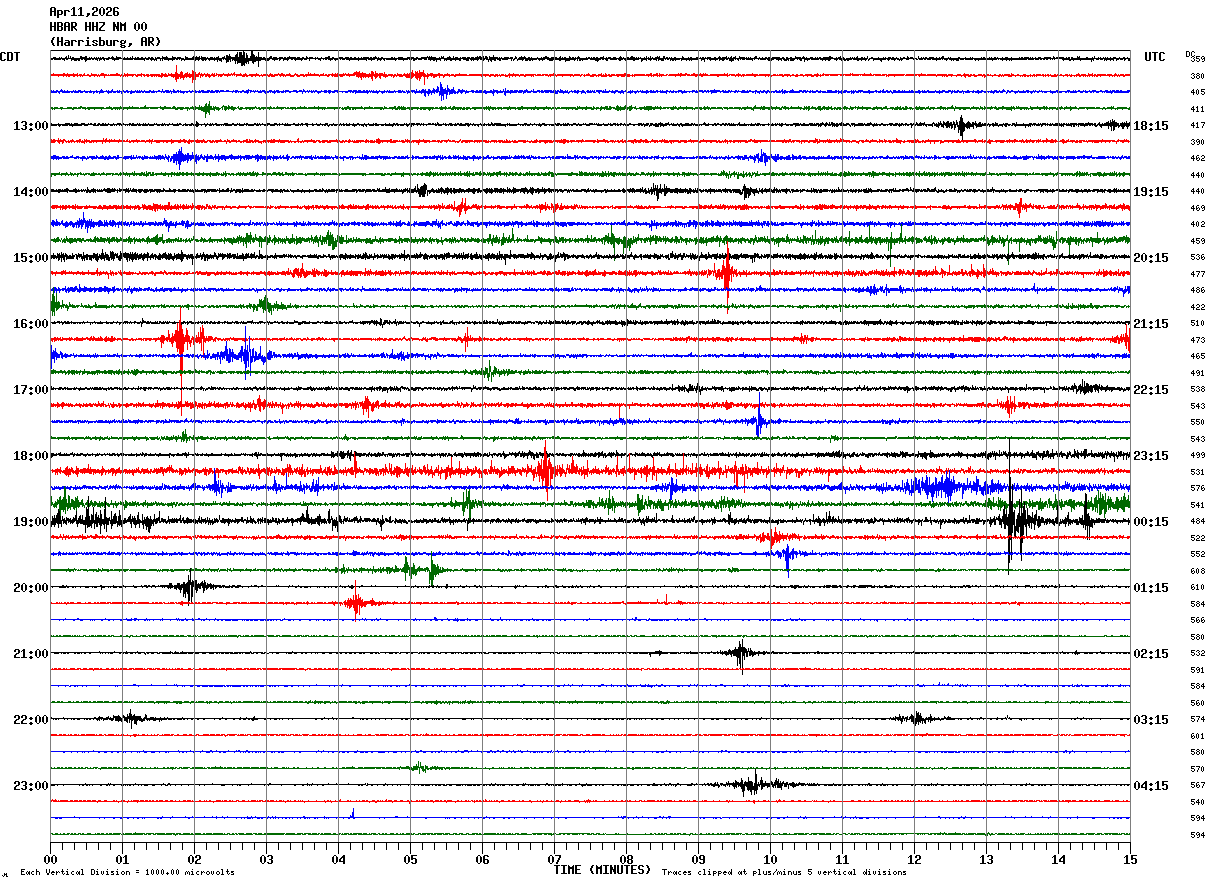Click minute tick label "01" on bottom axis

coord(122,860)
